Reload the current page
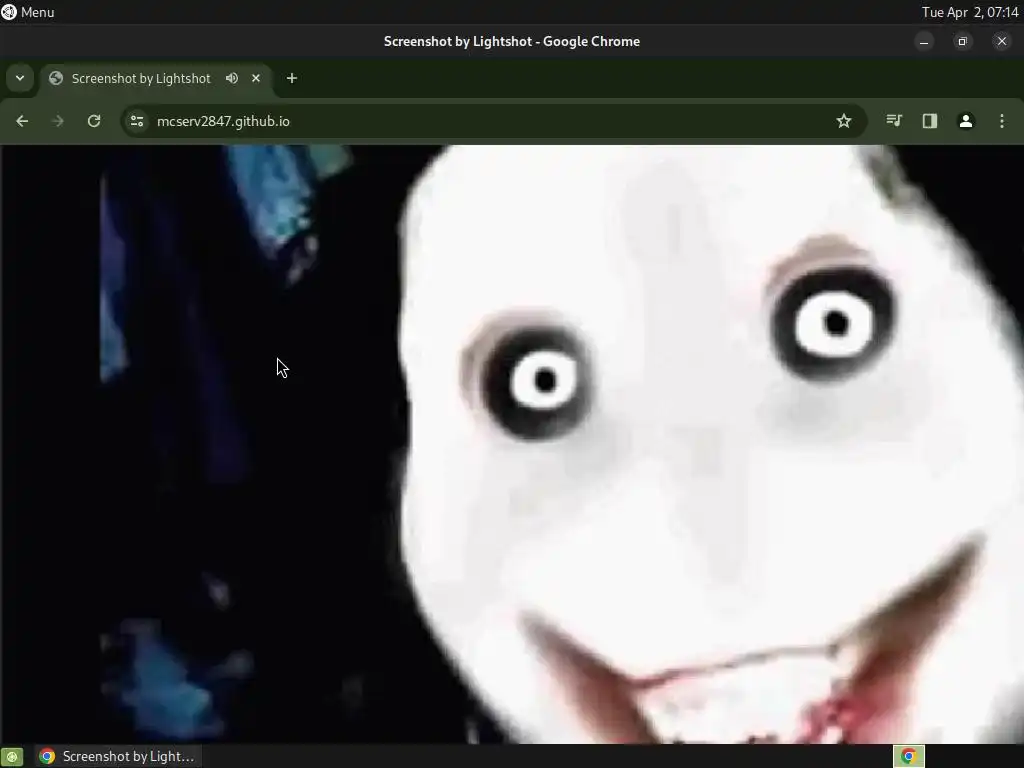This screenshot has width=1024, height=768. click(x=94, y=121)
